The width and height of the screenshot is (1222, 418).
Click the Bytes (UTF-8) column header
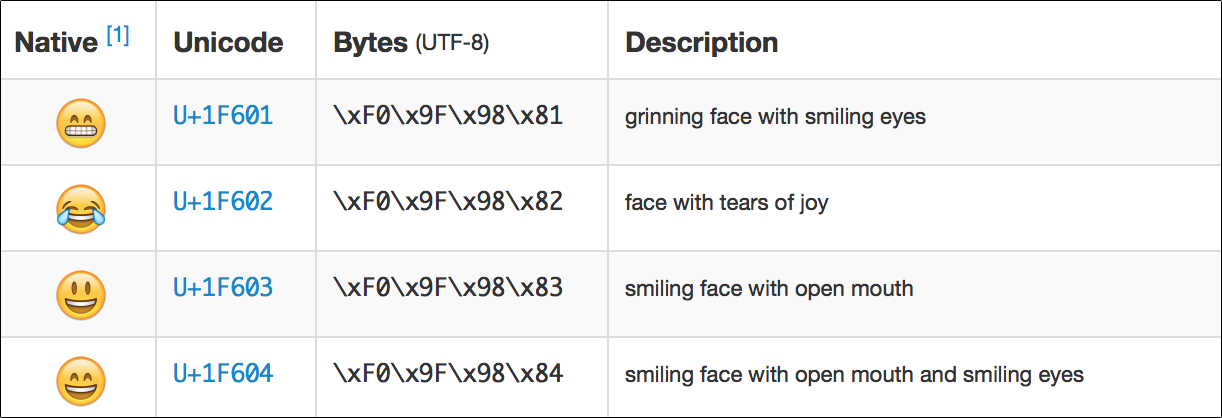coord(411,43)
